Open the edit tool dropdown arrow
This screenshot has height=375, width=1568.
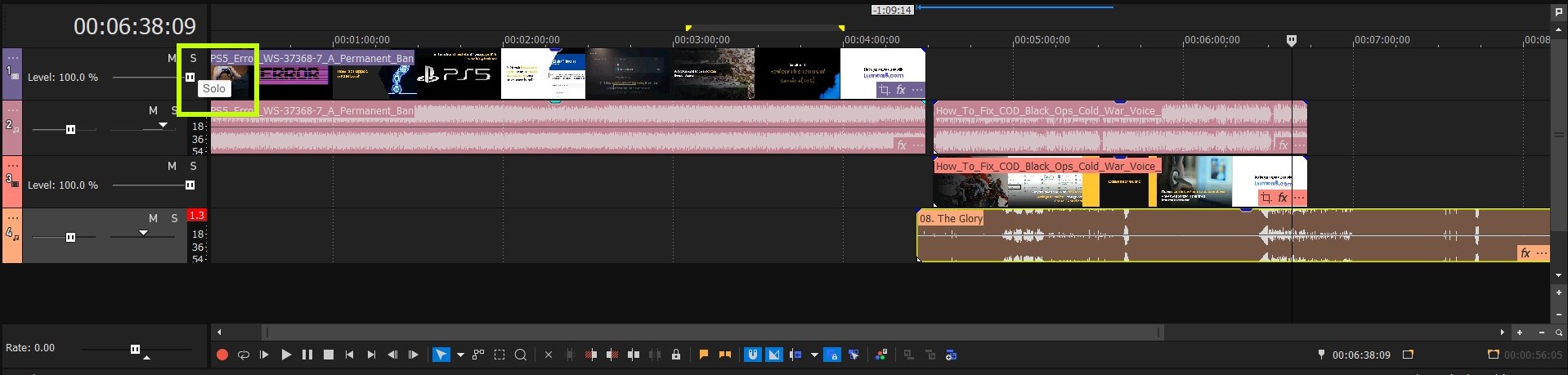pos(460,355)
